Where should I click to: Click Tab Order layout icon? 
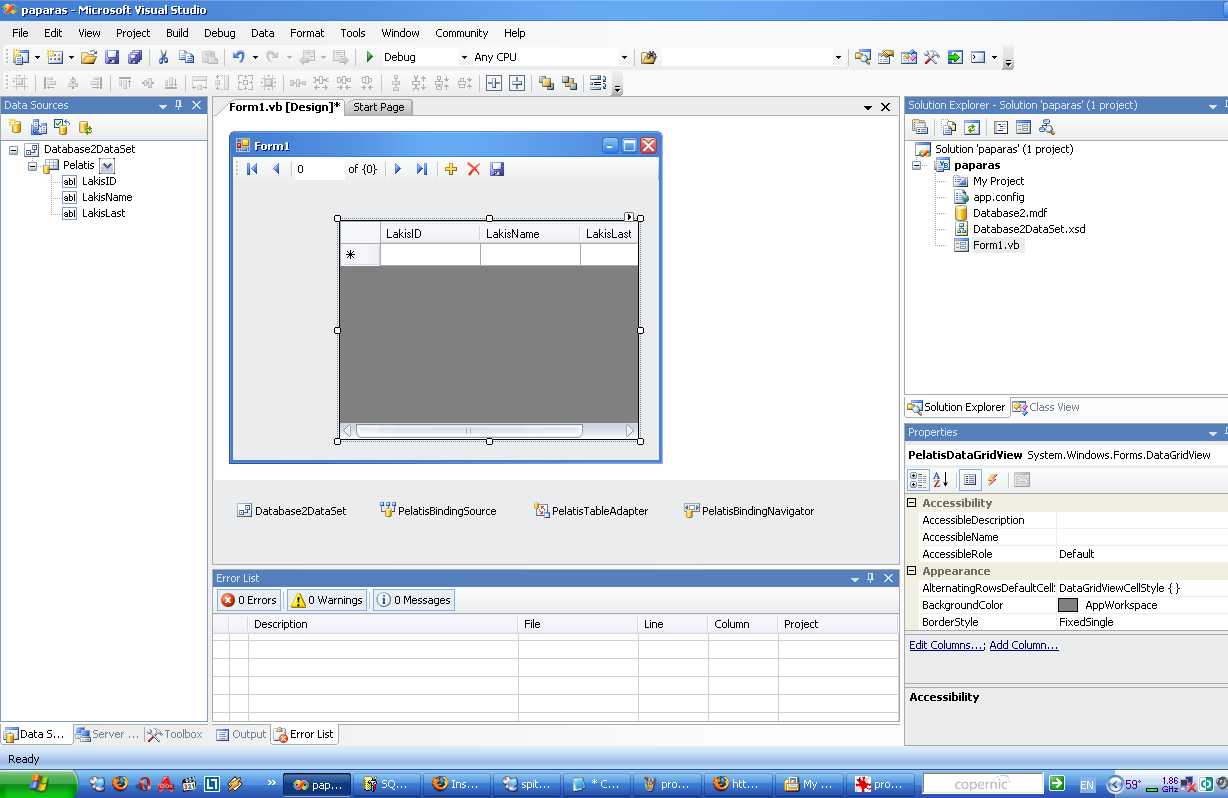tap(598, 83)
